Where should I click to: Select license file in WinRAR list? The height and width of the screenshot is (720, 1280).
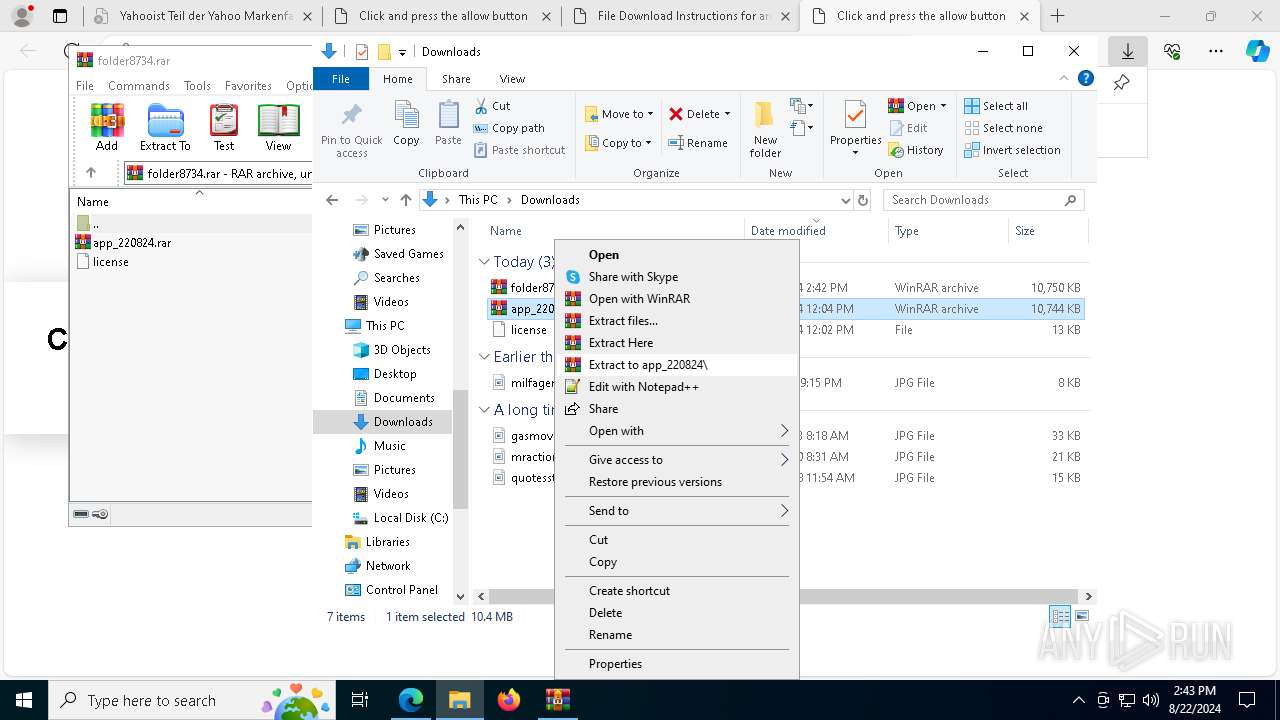pos(103,262)
